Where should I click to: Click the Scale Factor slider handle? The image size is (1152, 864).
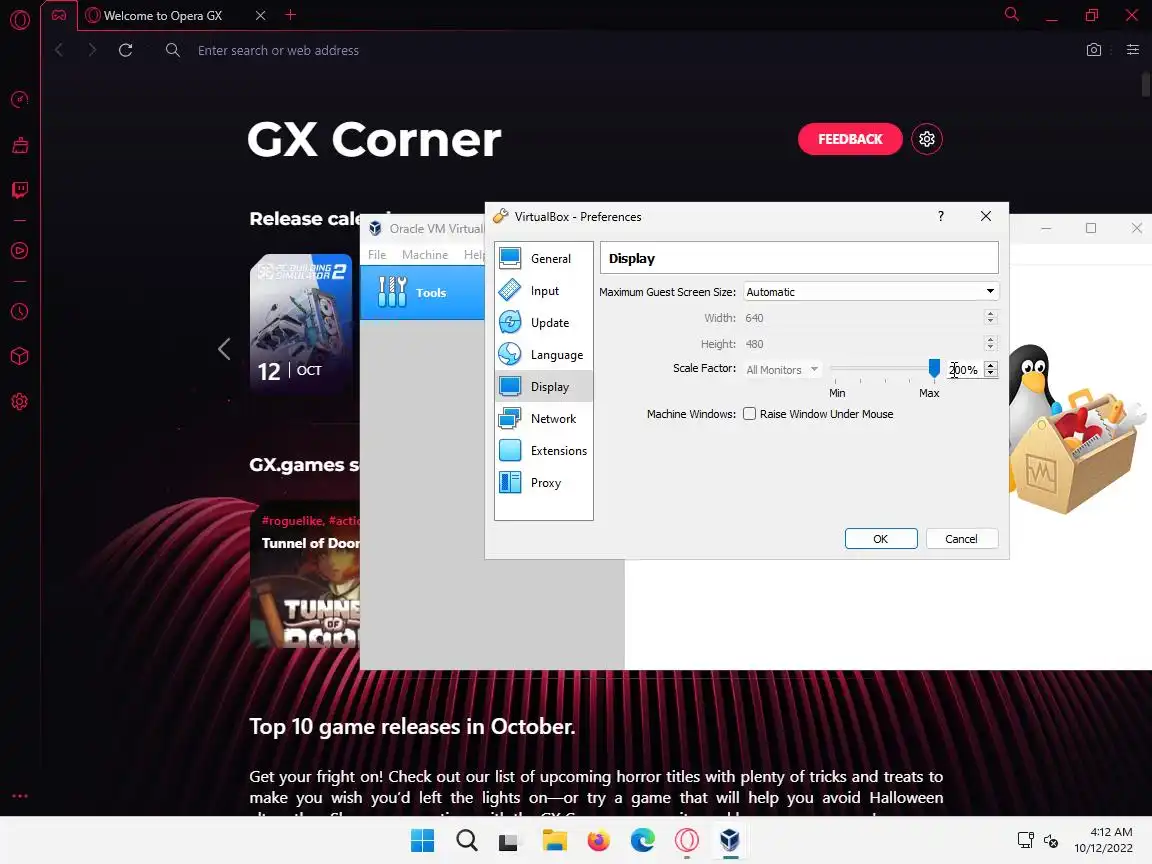934,368
